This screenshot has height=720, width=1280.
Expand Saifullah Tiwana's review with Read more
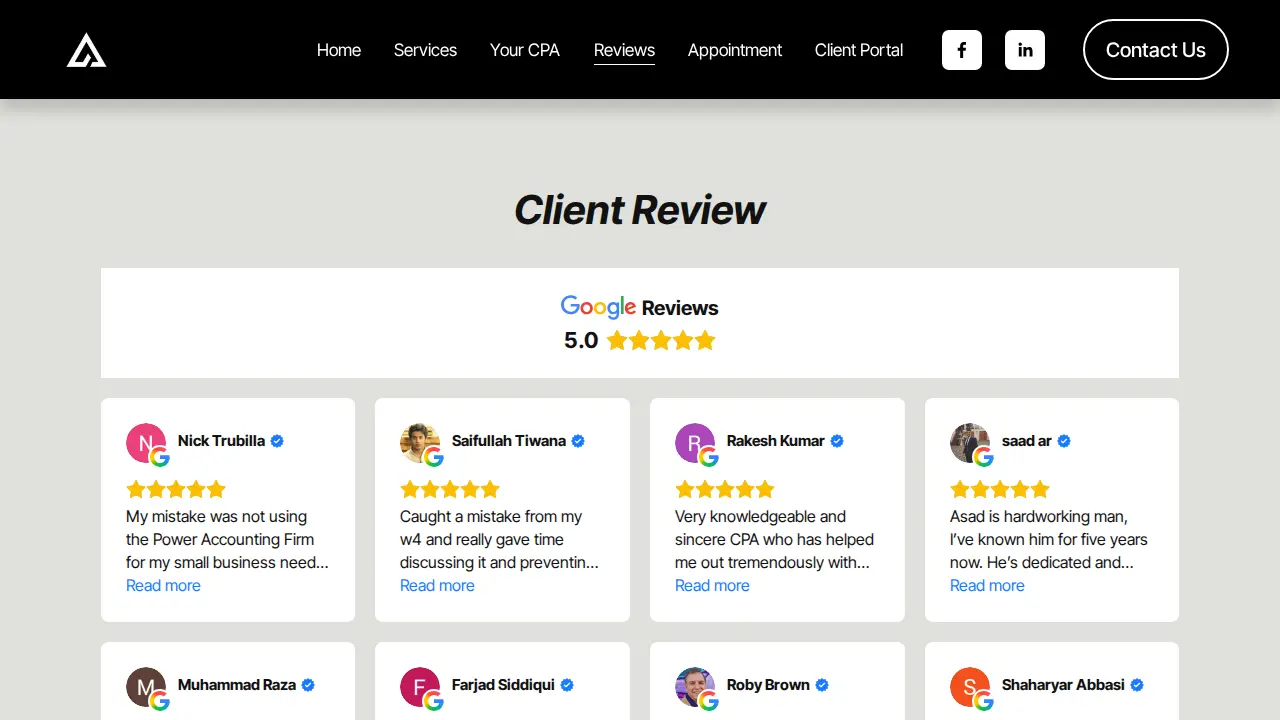[x=437, y=586]
